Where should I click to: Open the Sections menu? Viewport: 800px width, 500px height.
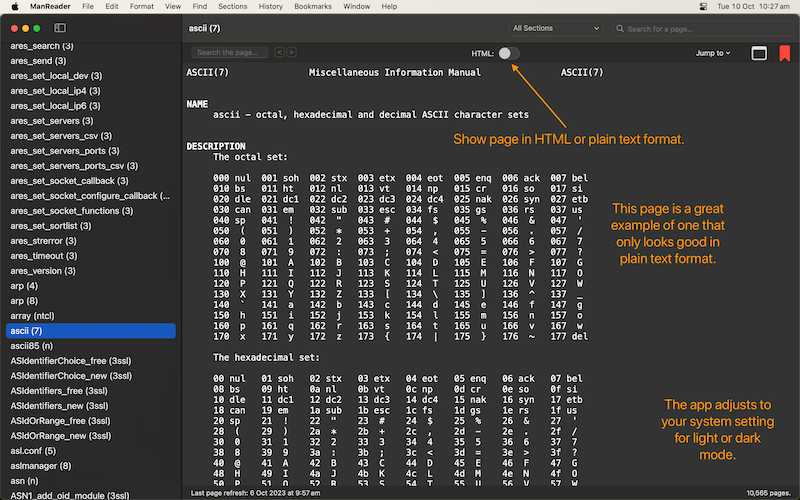(x=233, y=6)
